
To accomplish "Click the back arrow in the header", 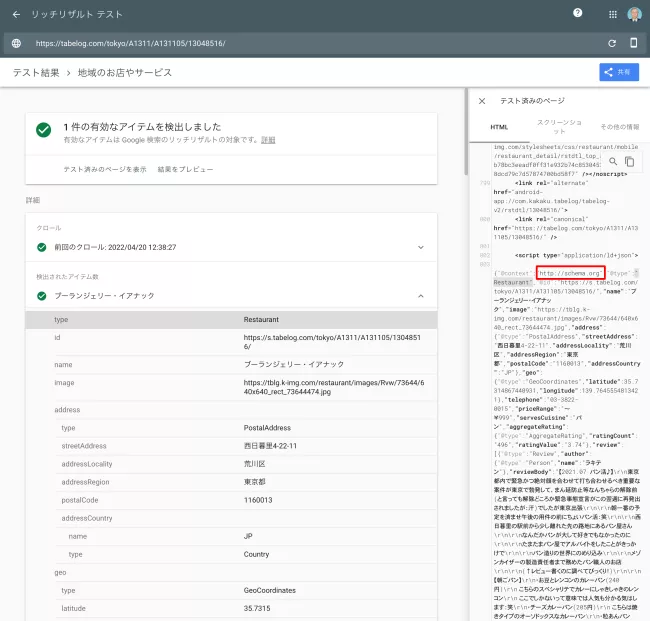I will pos(16,15).
